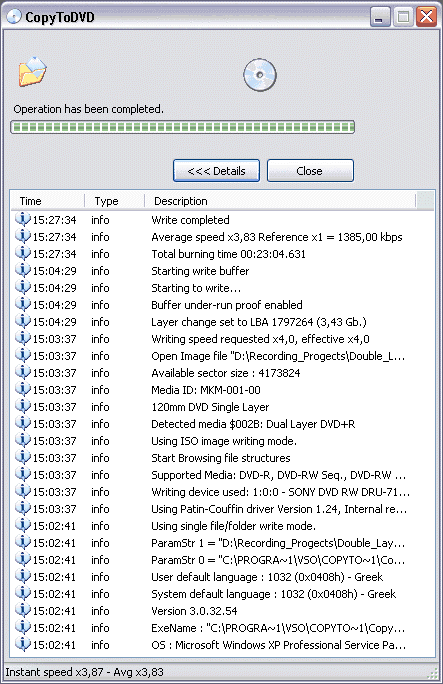
Task: Click info icon of ISO image writing mode row
Action: [x=23, y=440]
